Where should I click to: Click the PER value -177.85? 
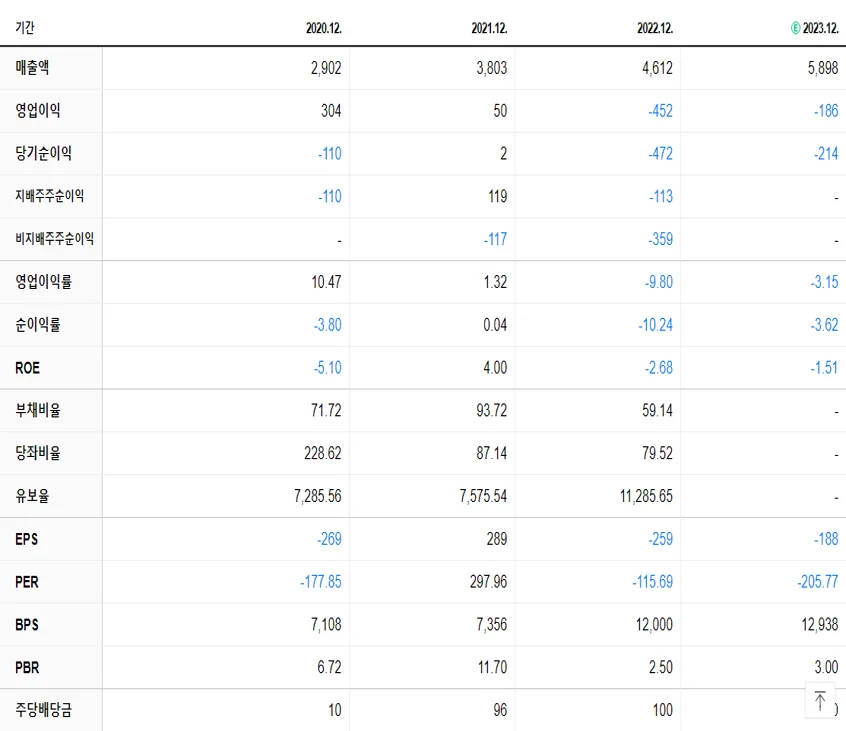pos(321,582)
